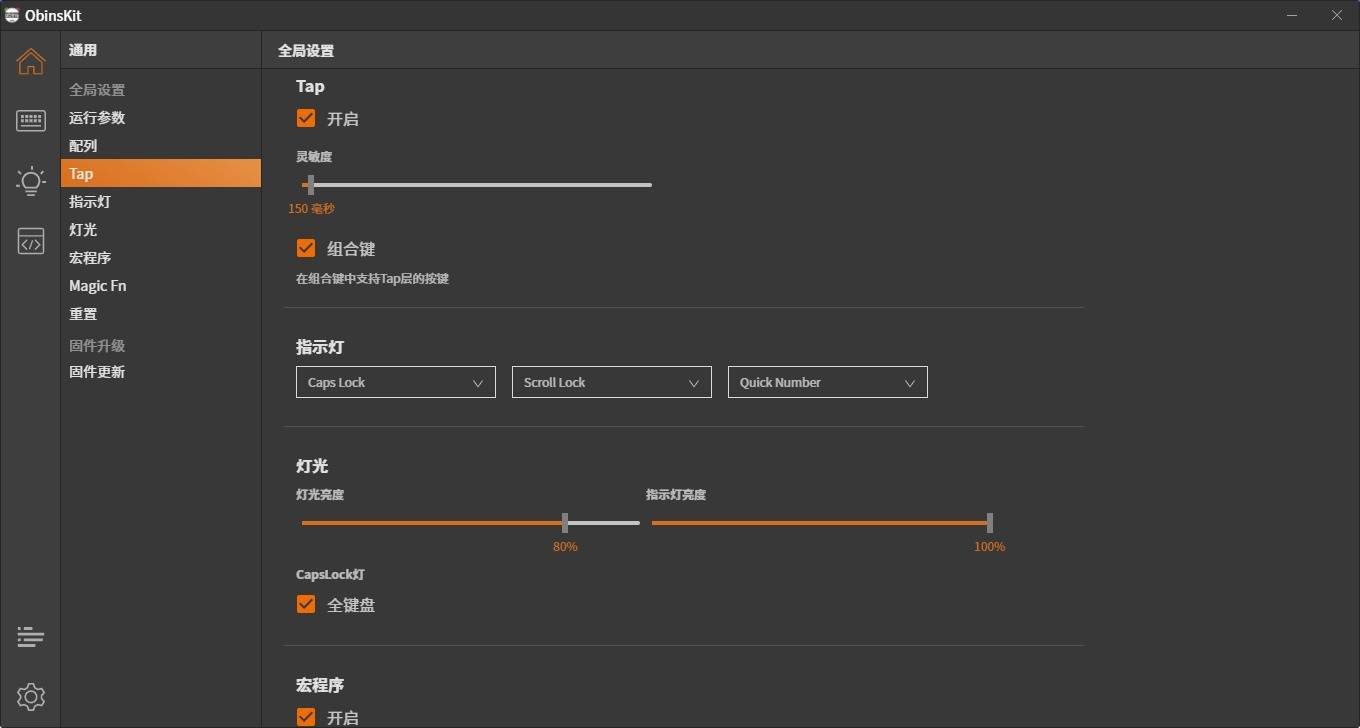Open the keyboard layout icon
Image resolution: width=1360 pixels, height=728 pixels.
point(30,121)
